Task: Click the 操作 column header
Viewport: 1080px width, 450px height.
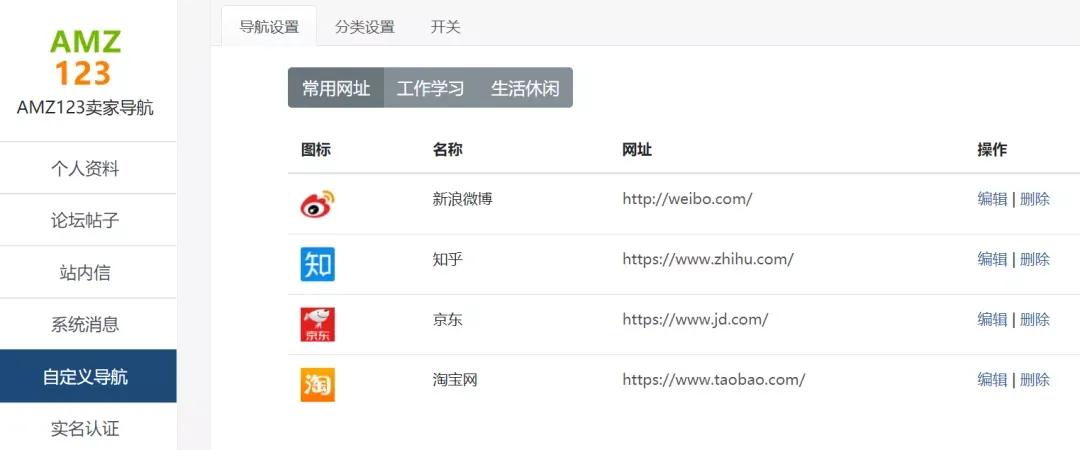Action: (992, 150)
